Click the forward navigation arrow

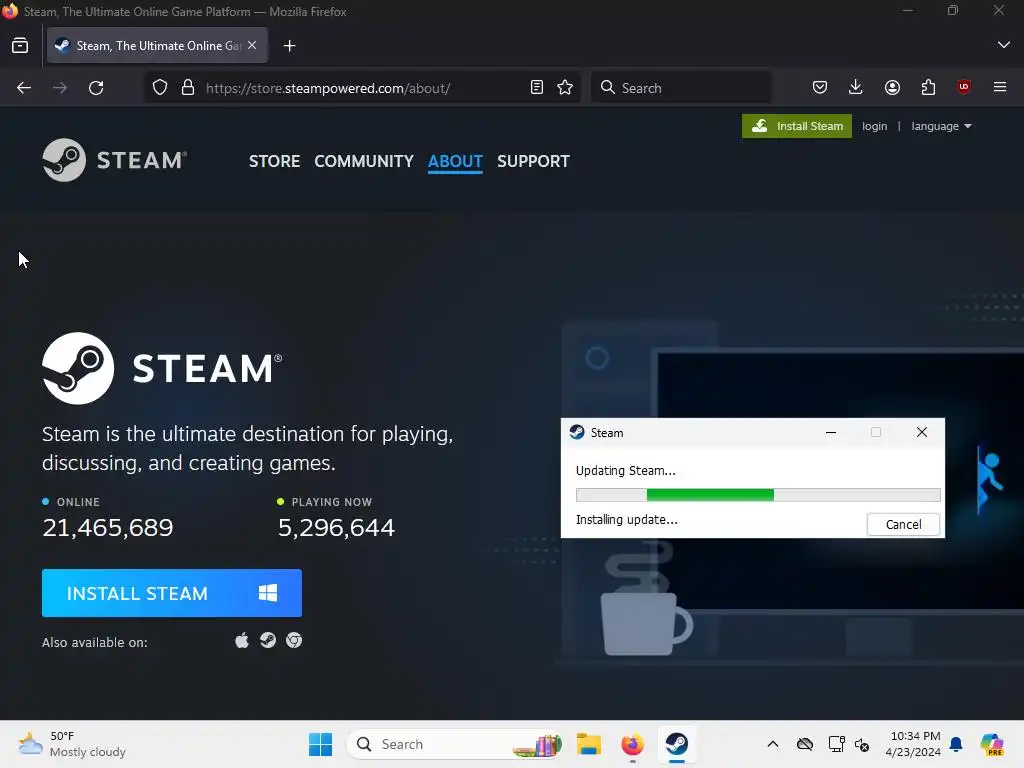pos(60,88)
